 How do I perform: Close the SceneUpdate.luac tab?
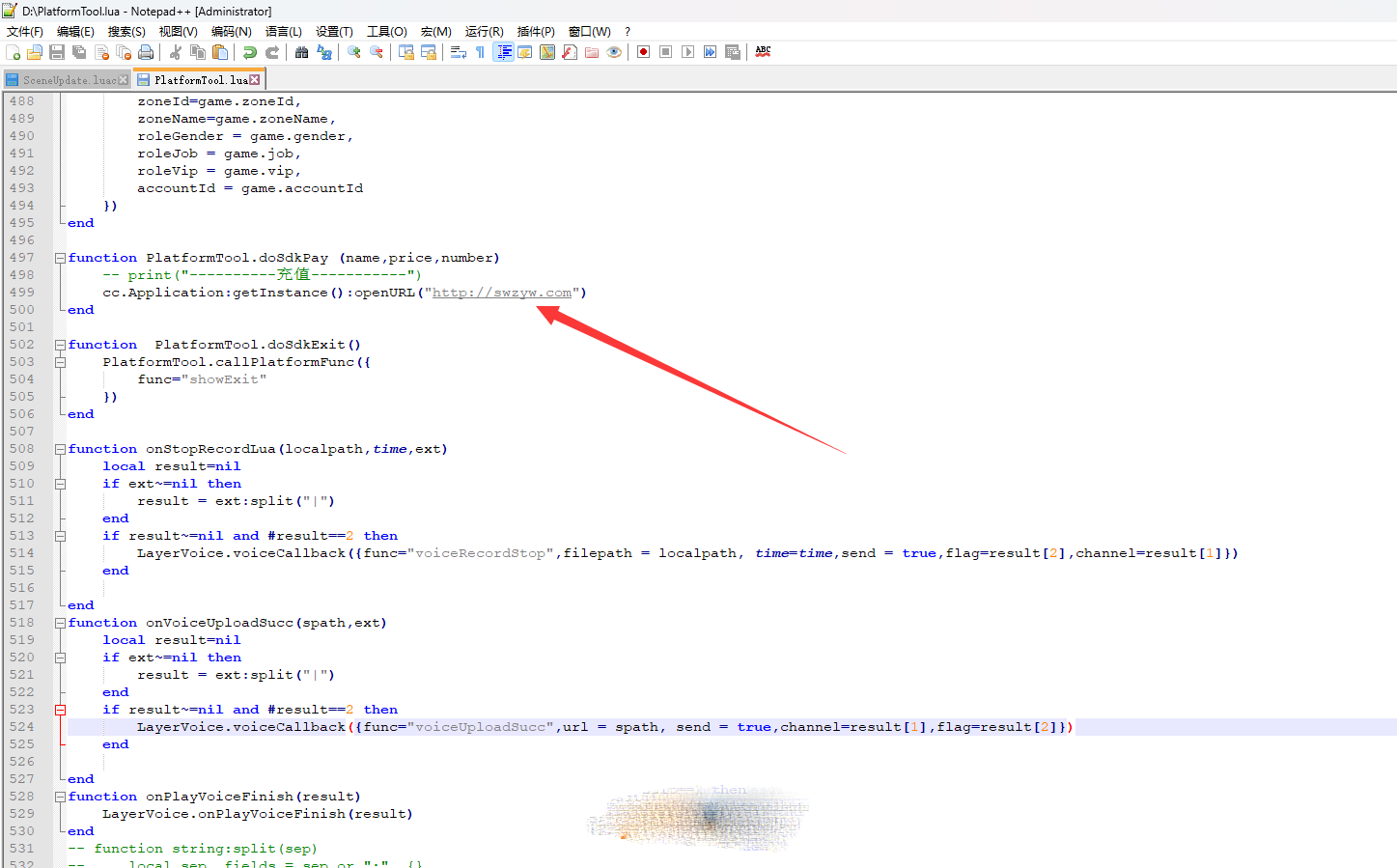(x=123, y=80)
